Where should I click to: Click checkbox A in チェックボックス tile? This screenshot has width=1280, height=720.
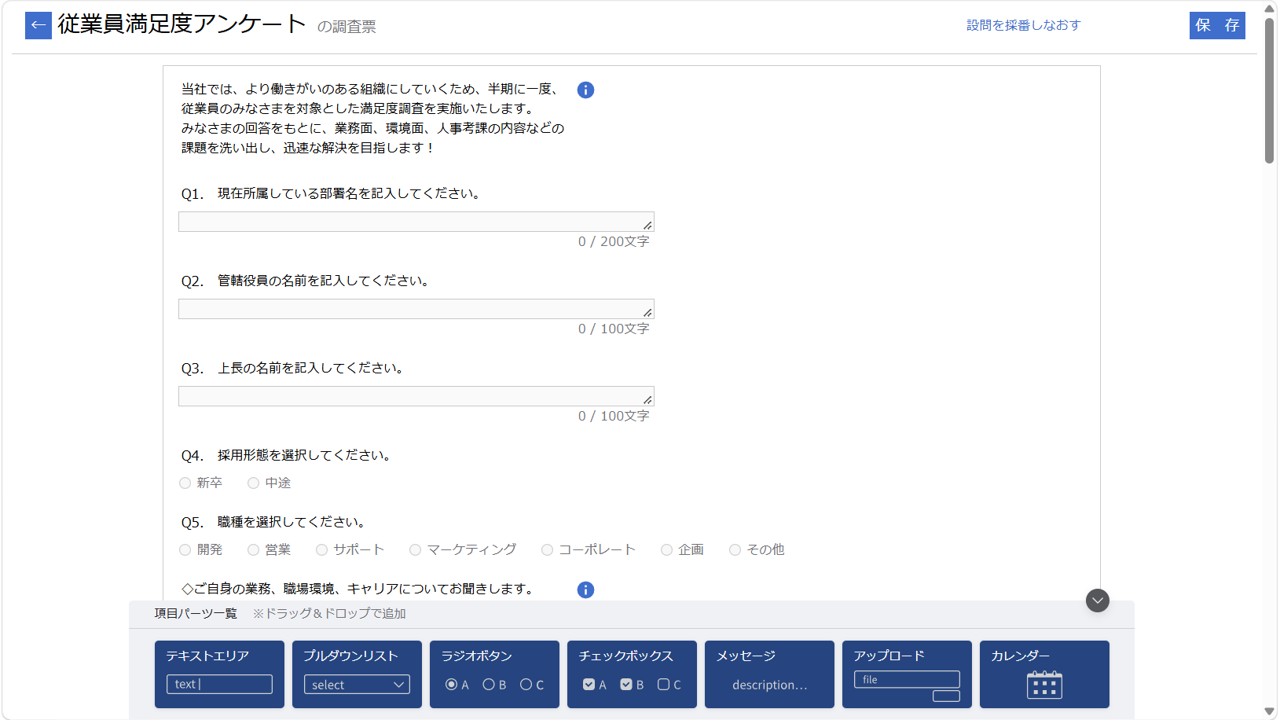(x=589, y=685)
